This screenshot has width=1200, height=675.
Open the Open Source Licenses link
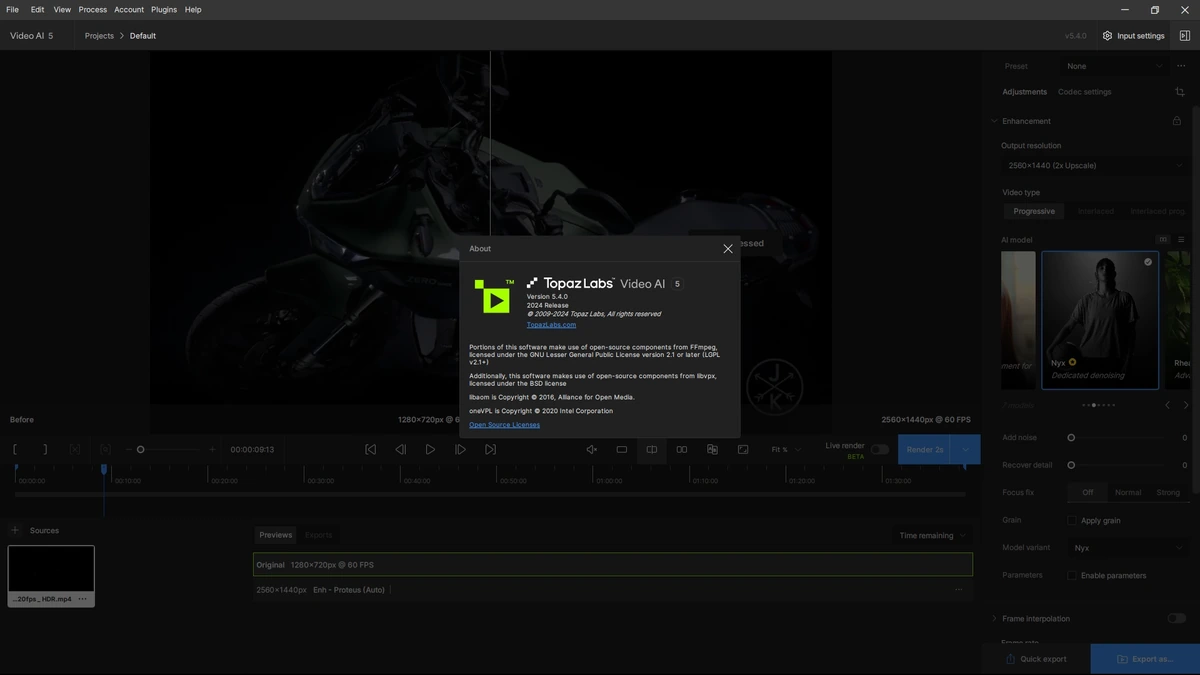click(504, 425)
